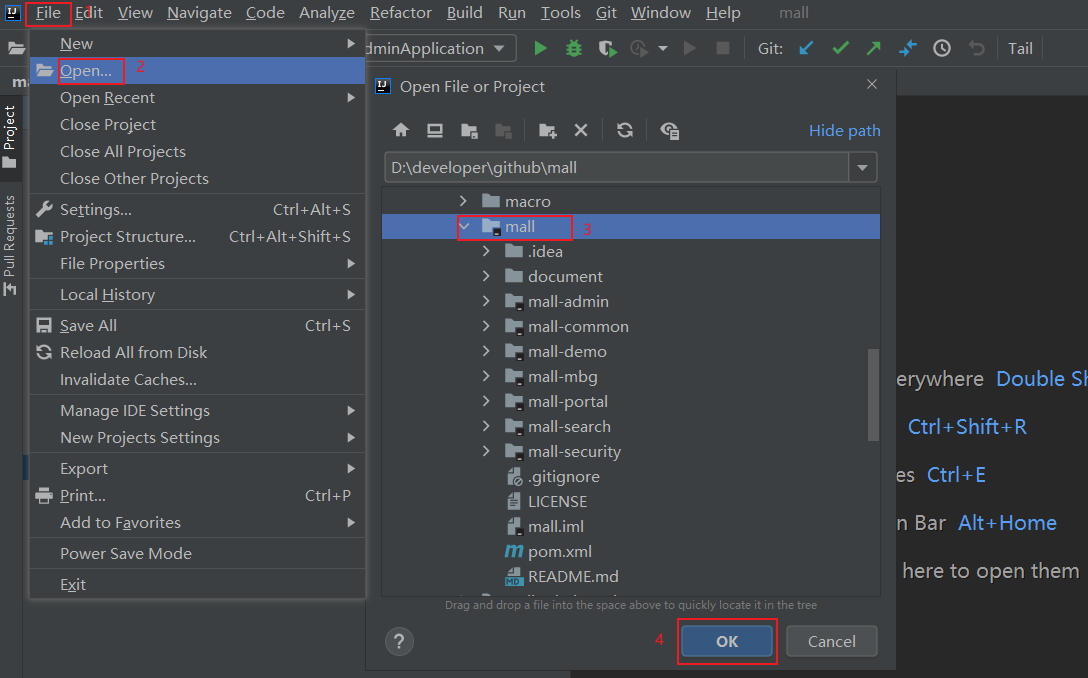The height and width of the screenshot is (678, 1088).
Task: Expand the mall-common module folder
Action: pyautogui.click(x=486, y=326)
